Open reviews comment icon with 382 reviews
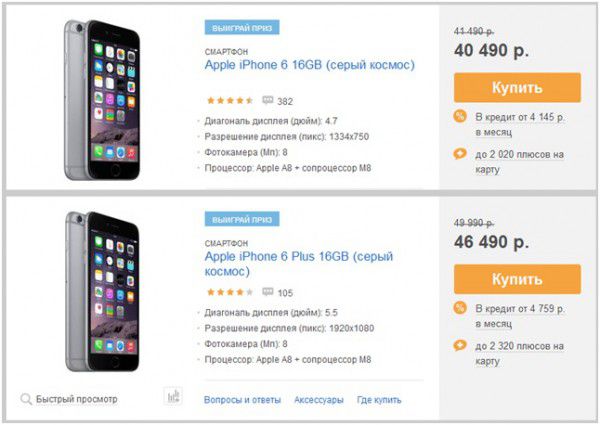This screenshot has height=425, width=600. pyautogui.click(x=267, y=101)
